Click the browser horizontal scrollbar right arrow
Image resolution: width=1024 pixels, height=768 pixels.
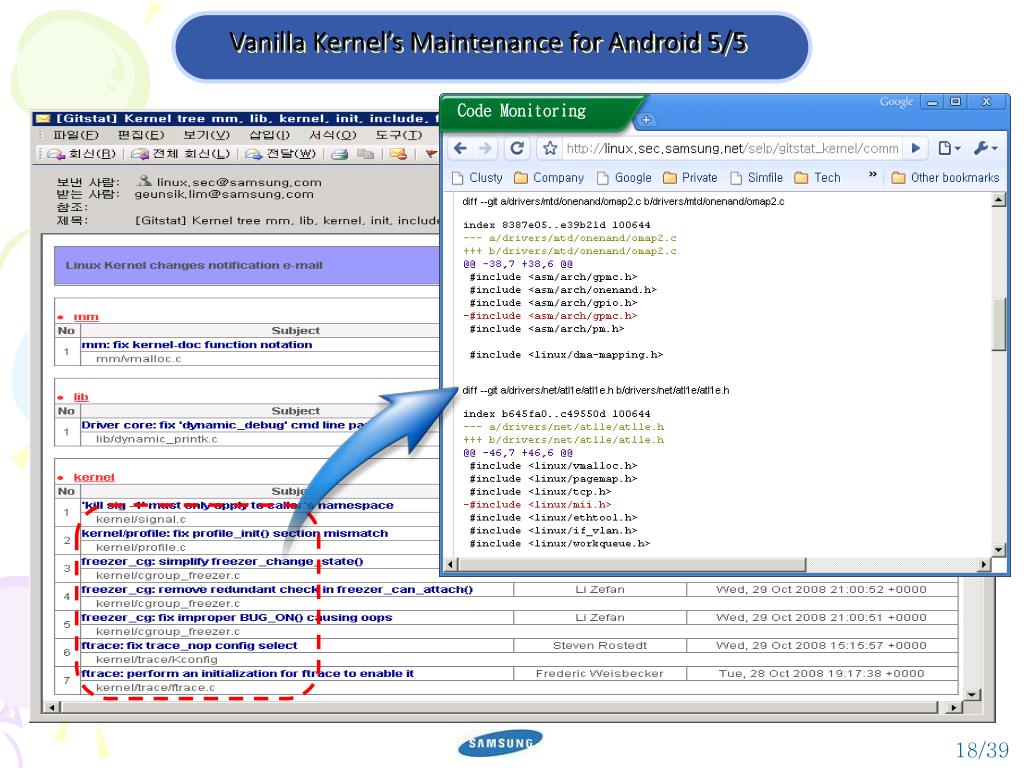pos(985,564)
